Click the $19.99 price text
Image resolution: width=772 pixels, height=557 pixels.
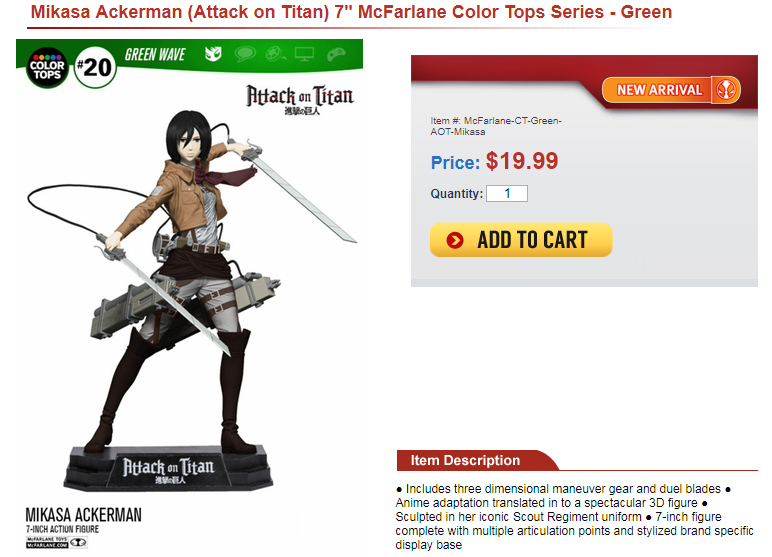pos(522,161)
